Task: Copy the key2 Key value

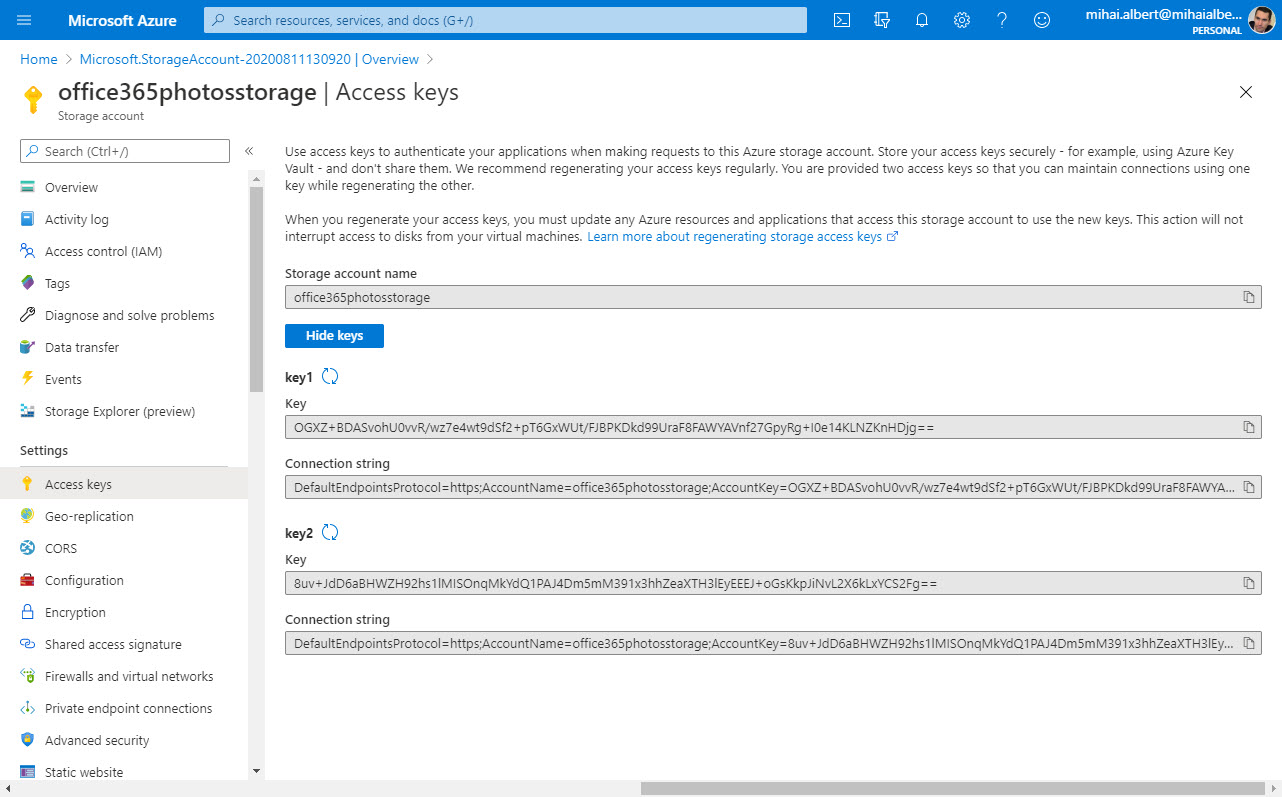Action: (1249, 583)
